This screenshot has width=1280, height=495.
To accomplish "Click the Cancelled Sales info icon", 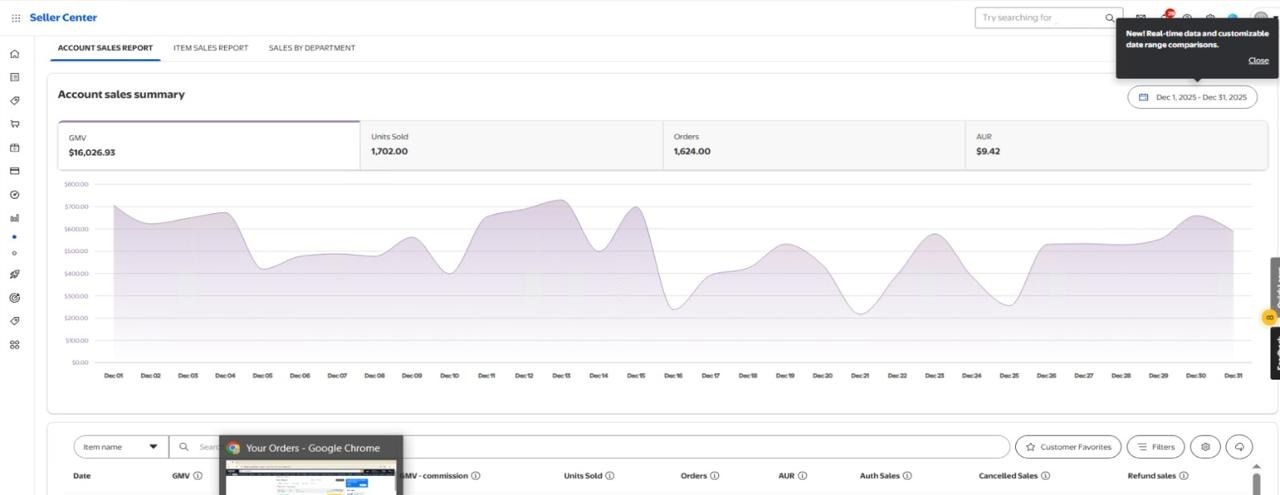I will (x=1046, y=476).
